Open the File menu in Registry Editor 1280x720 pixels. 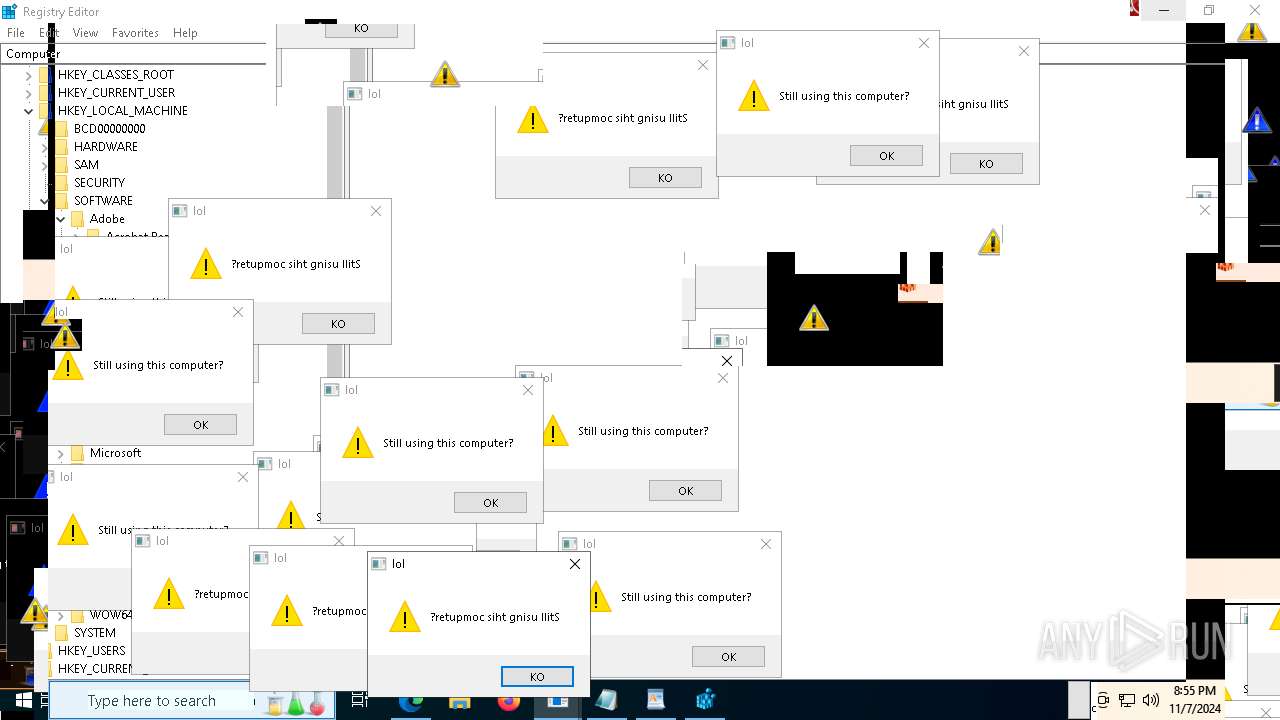point(16,33)
